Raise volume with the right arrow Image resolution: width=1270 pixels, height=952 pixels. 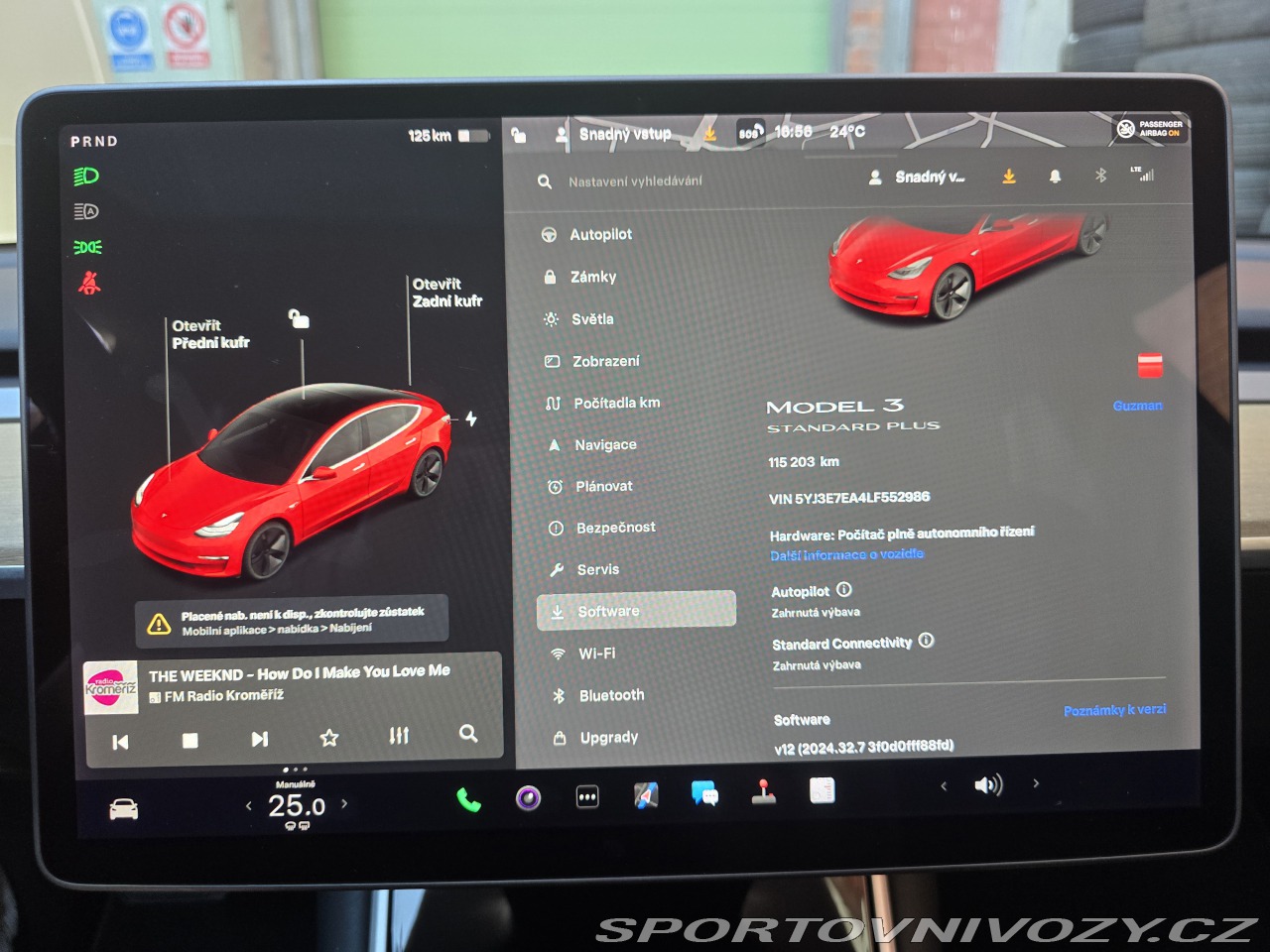pos(1036,783)
